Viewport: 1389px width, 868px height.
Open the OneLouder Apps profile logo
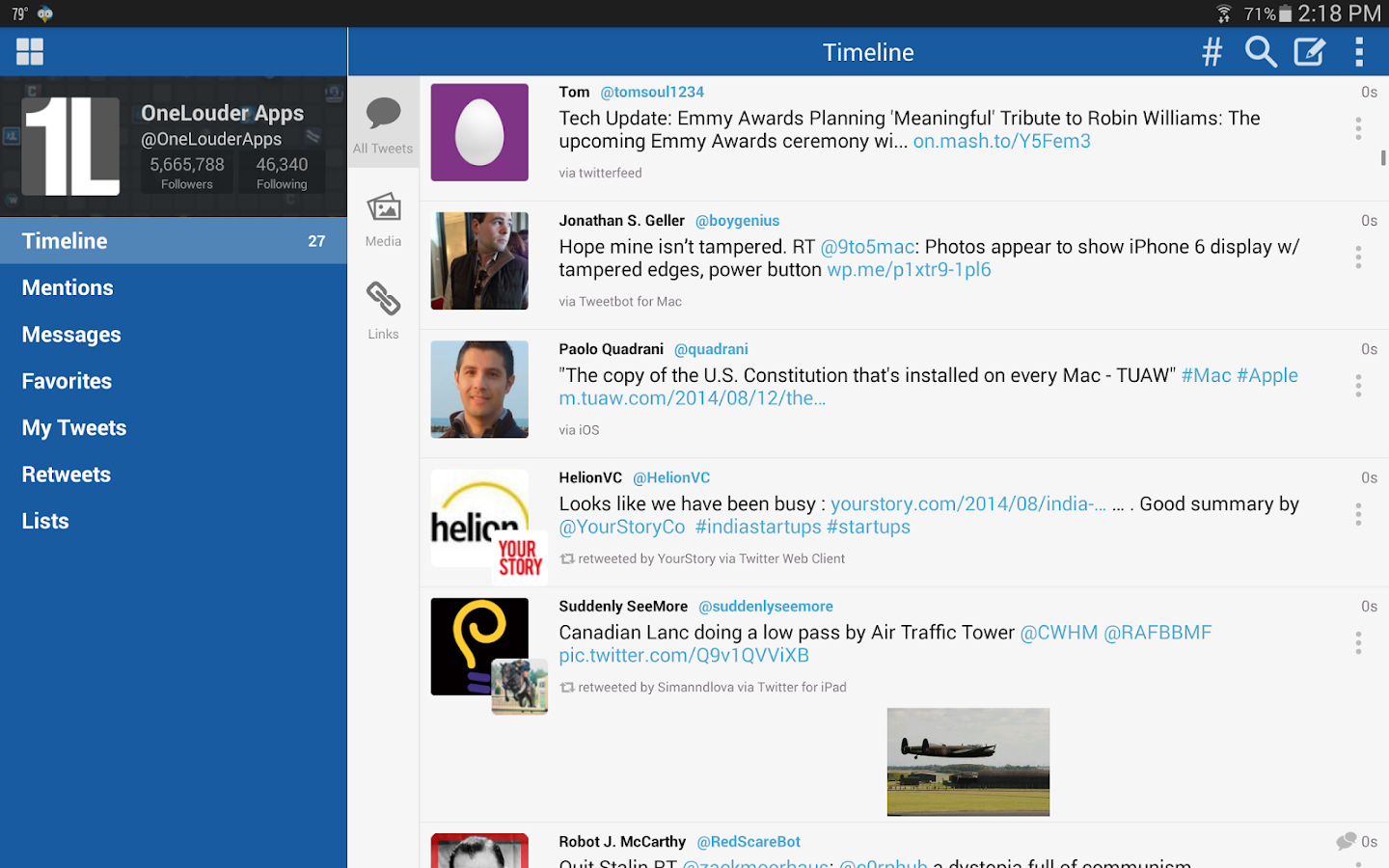tap(71, 147)
